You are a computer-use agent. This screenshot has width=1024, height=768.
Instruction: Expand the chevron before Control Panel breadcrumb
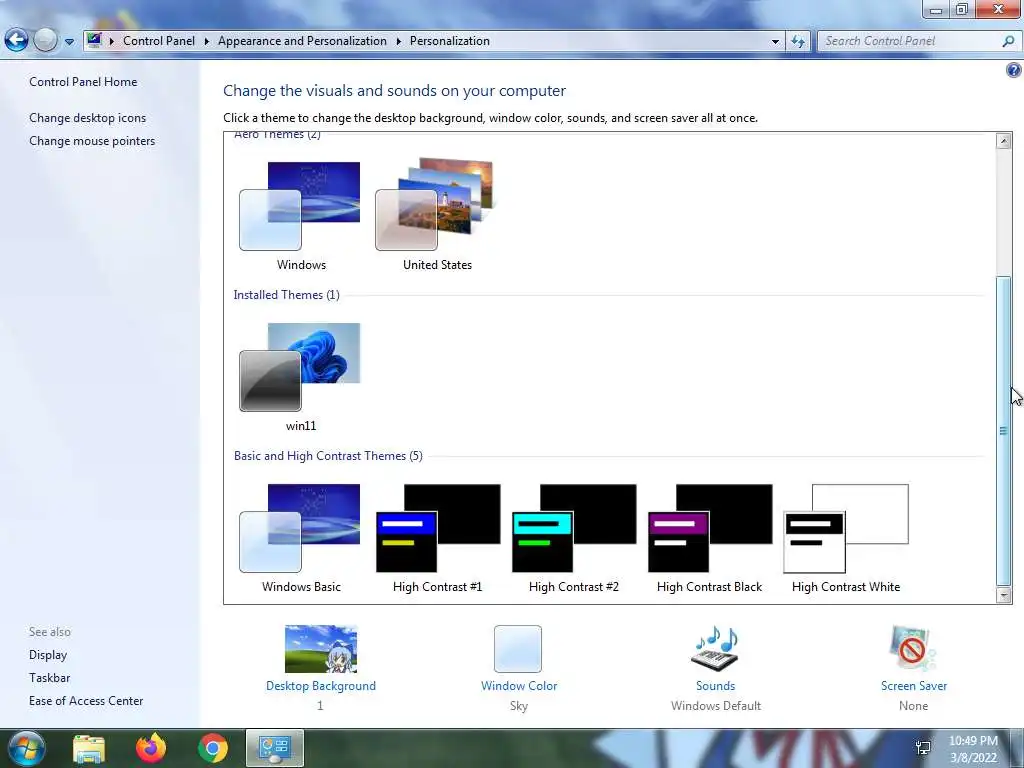coord(112,41)
